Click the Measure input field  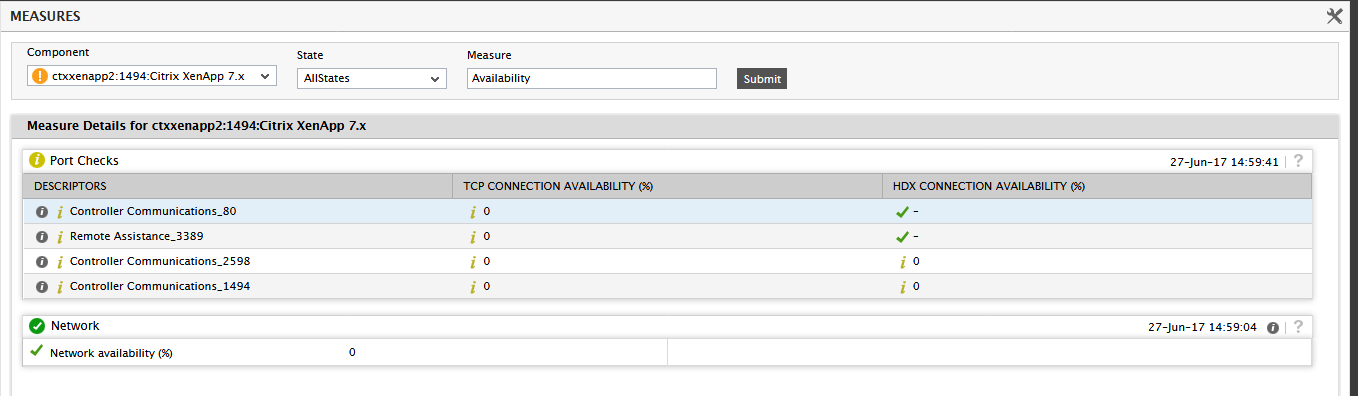592,78
